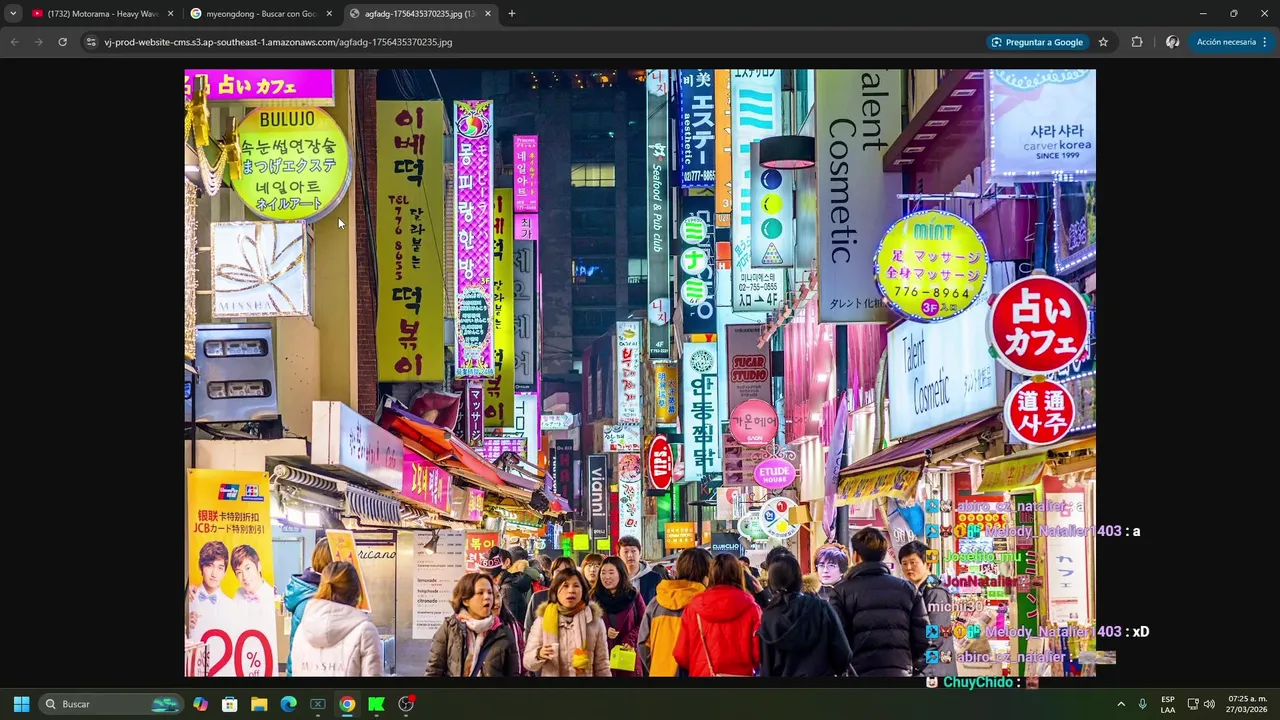This screenshot has height=720, width=1280.
Task: Open Microsoft Store from the taskbar
Action: click(x=230, y=704)
